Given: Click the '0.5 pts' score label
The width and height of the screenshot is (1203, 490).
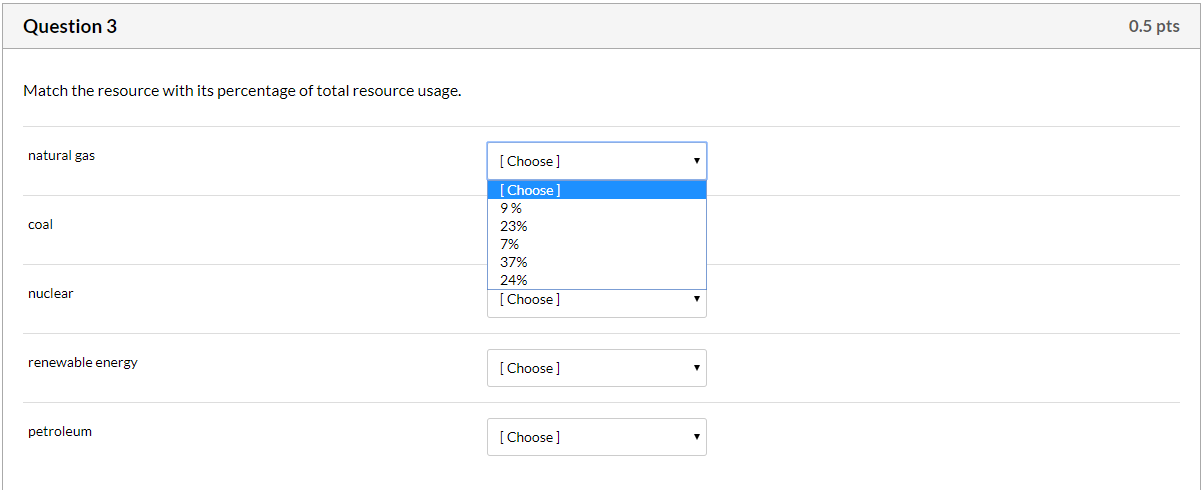Looking at the screenshot, I should [x=1154, y=27].
